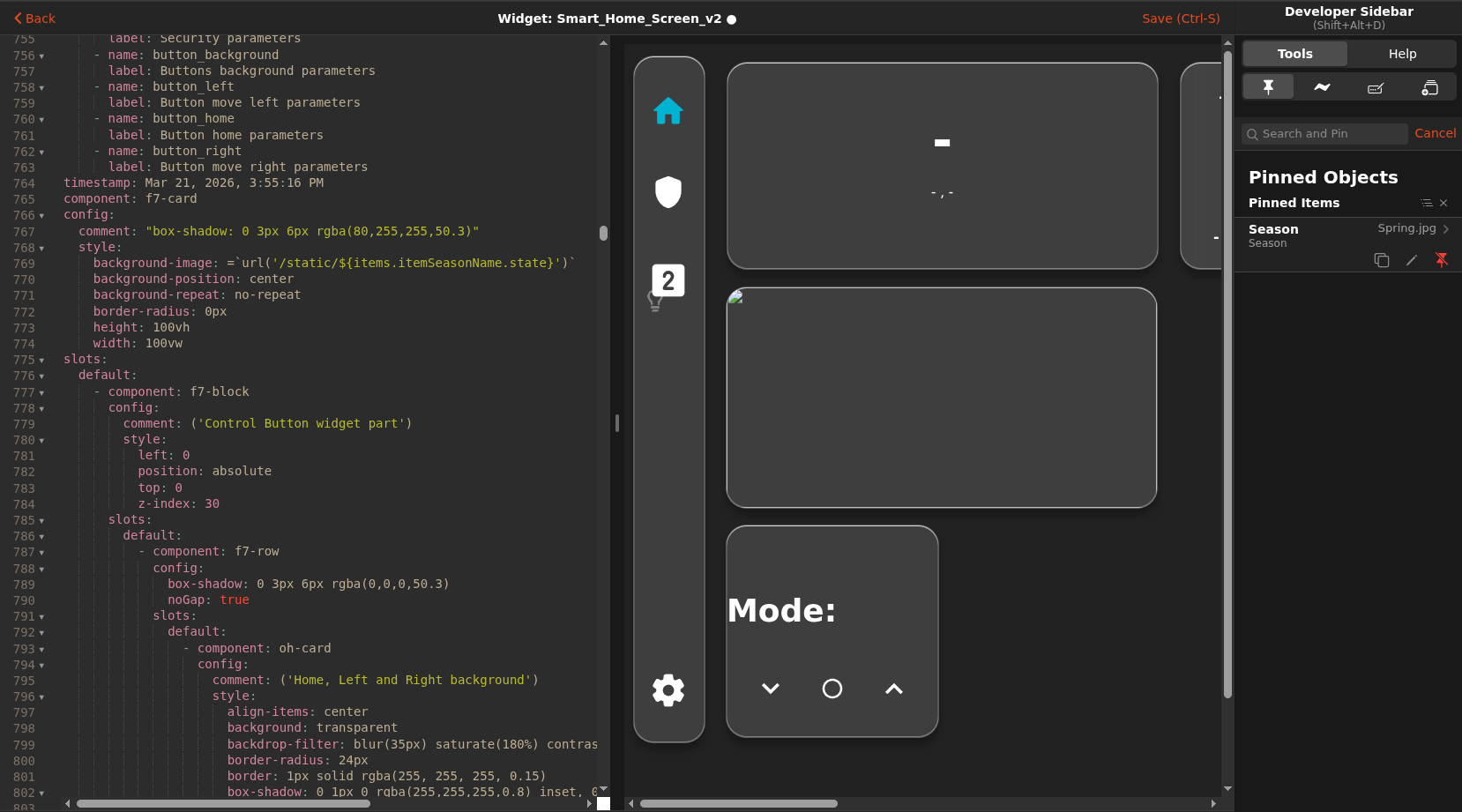Open the create shortcuts tool icon
1462x812 pixels.
click(x=1429, y=87)
